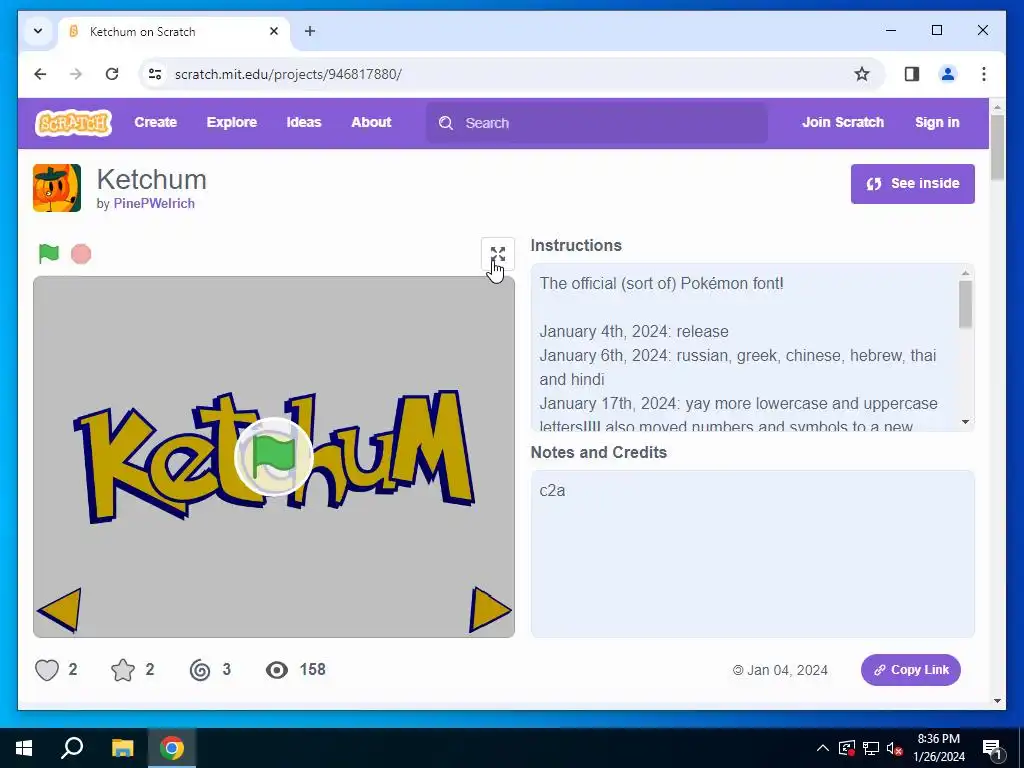The image size is (1024, 768).
Task: Click the page scrollbar up arrow
Action: point(997,106)
